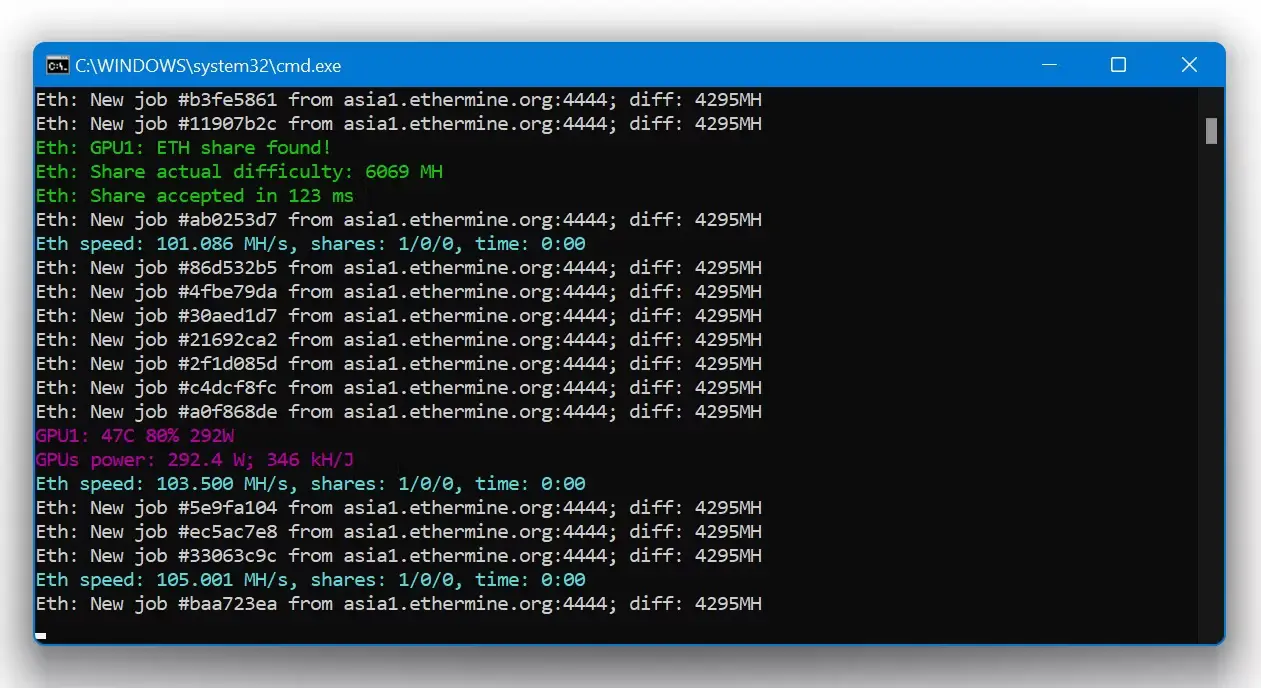Click the blinking cursor at the prompt
Screen dimensions: 1261x688
click(41, 635)
